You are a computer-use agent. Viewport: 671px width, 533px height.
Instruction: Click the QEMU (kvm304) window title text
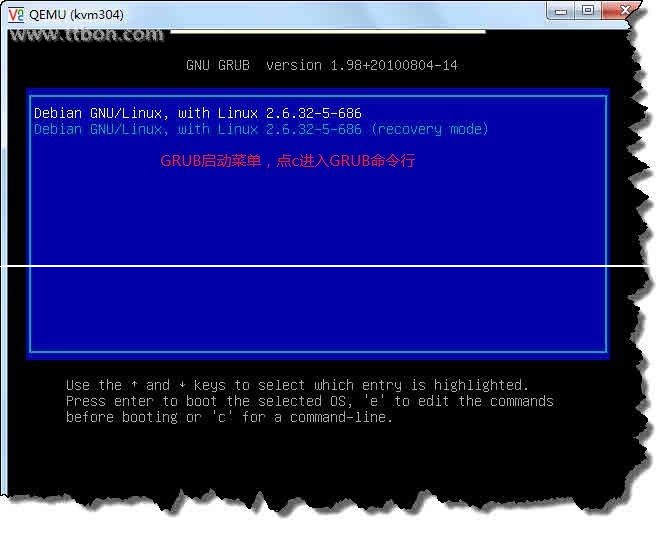pyautogui.click(x=76, y=15)
